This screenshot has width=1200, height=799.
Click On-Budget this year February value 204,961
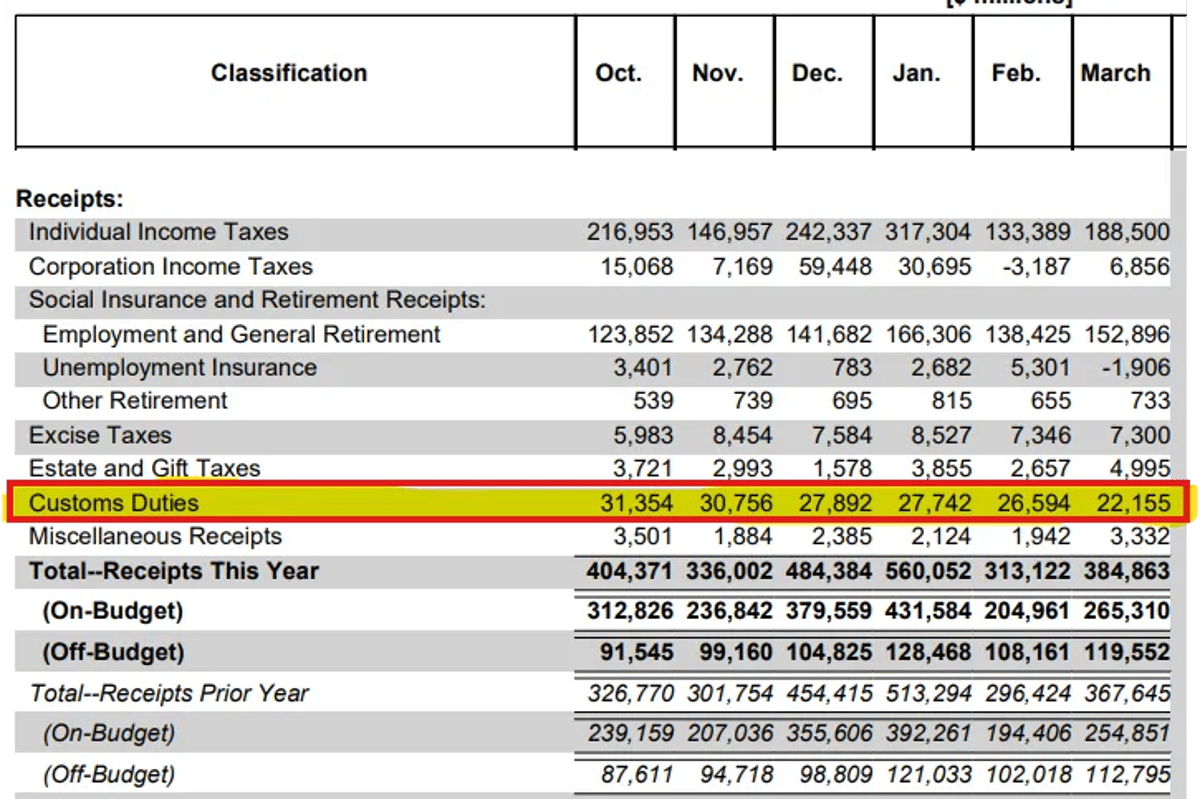click(x=1028, y=611)
